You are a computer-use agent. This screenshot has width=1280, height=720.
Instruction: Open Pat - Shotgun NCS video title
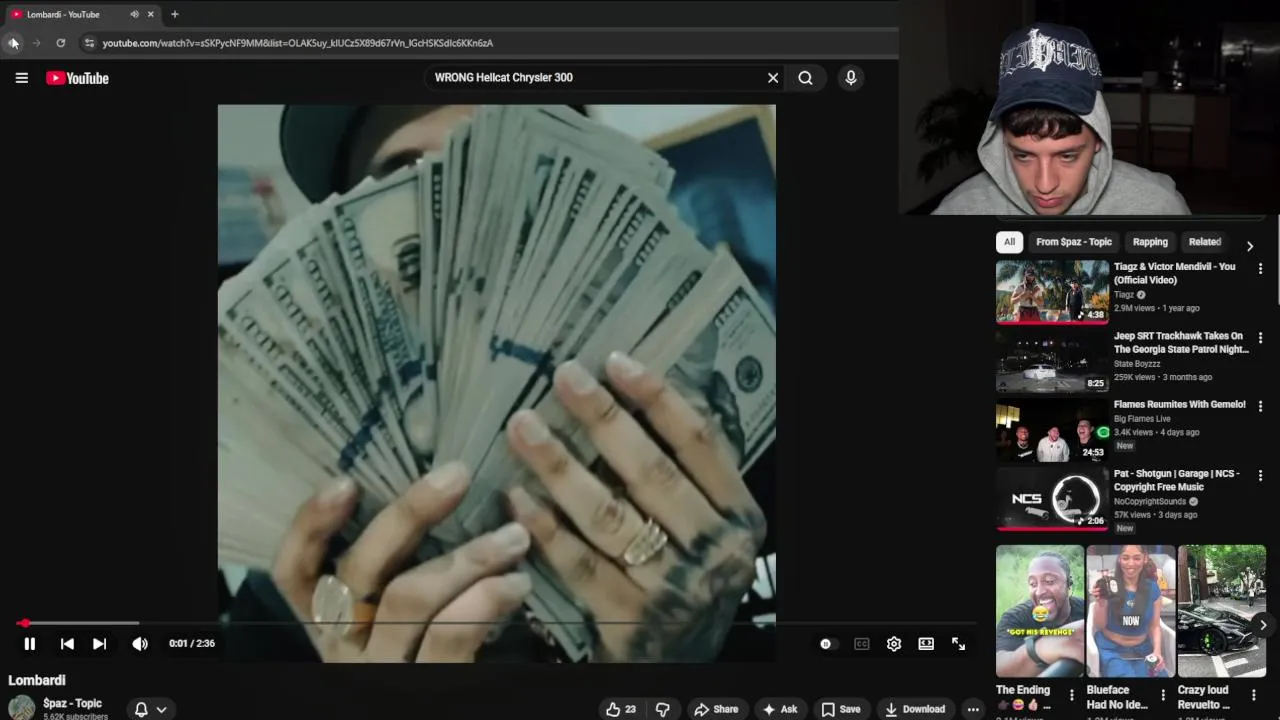point(1177,480)
